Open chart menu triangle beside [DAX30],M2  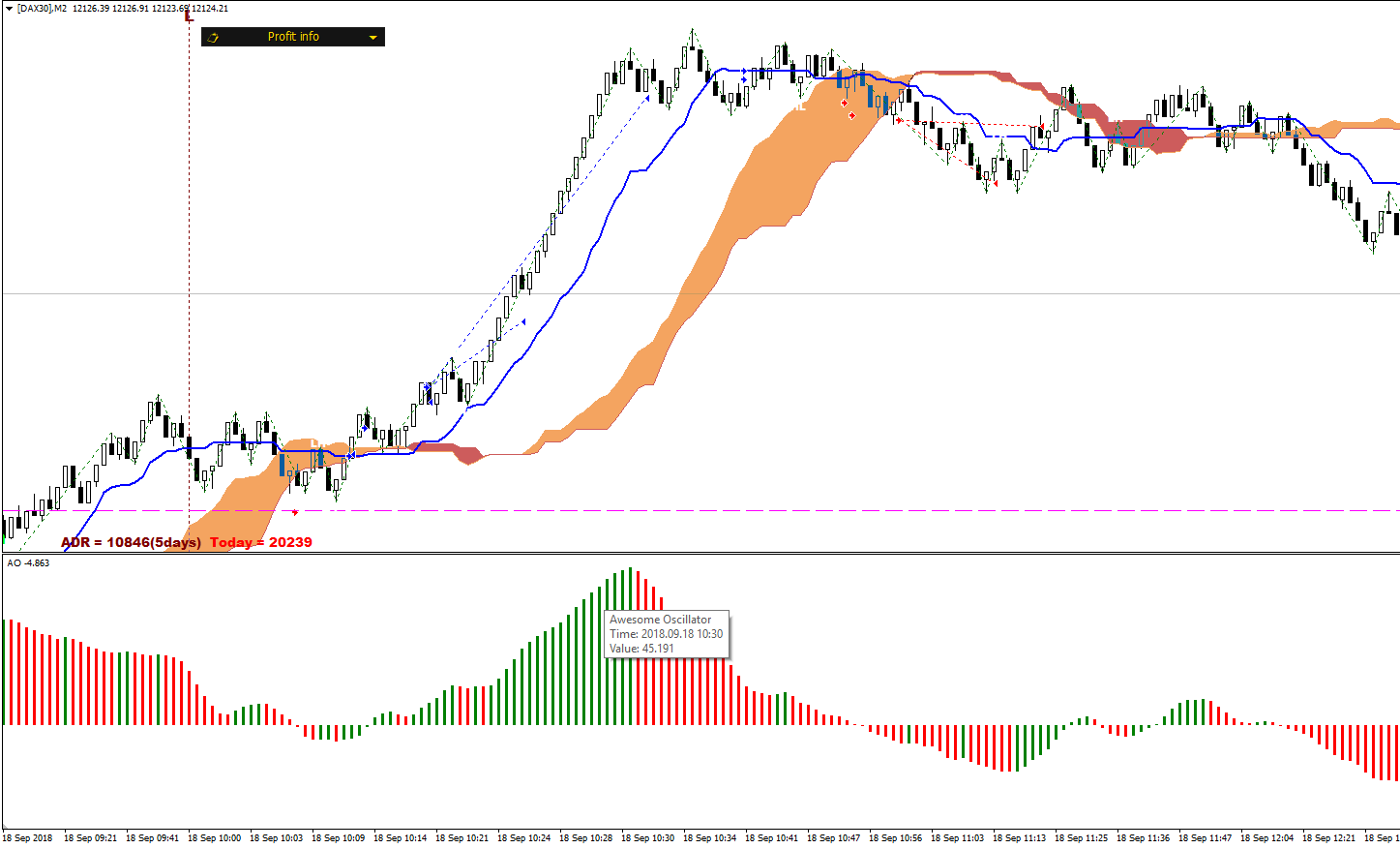point(11,8)
